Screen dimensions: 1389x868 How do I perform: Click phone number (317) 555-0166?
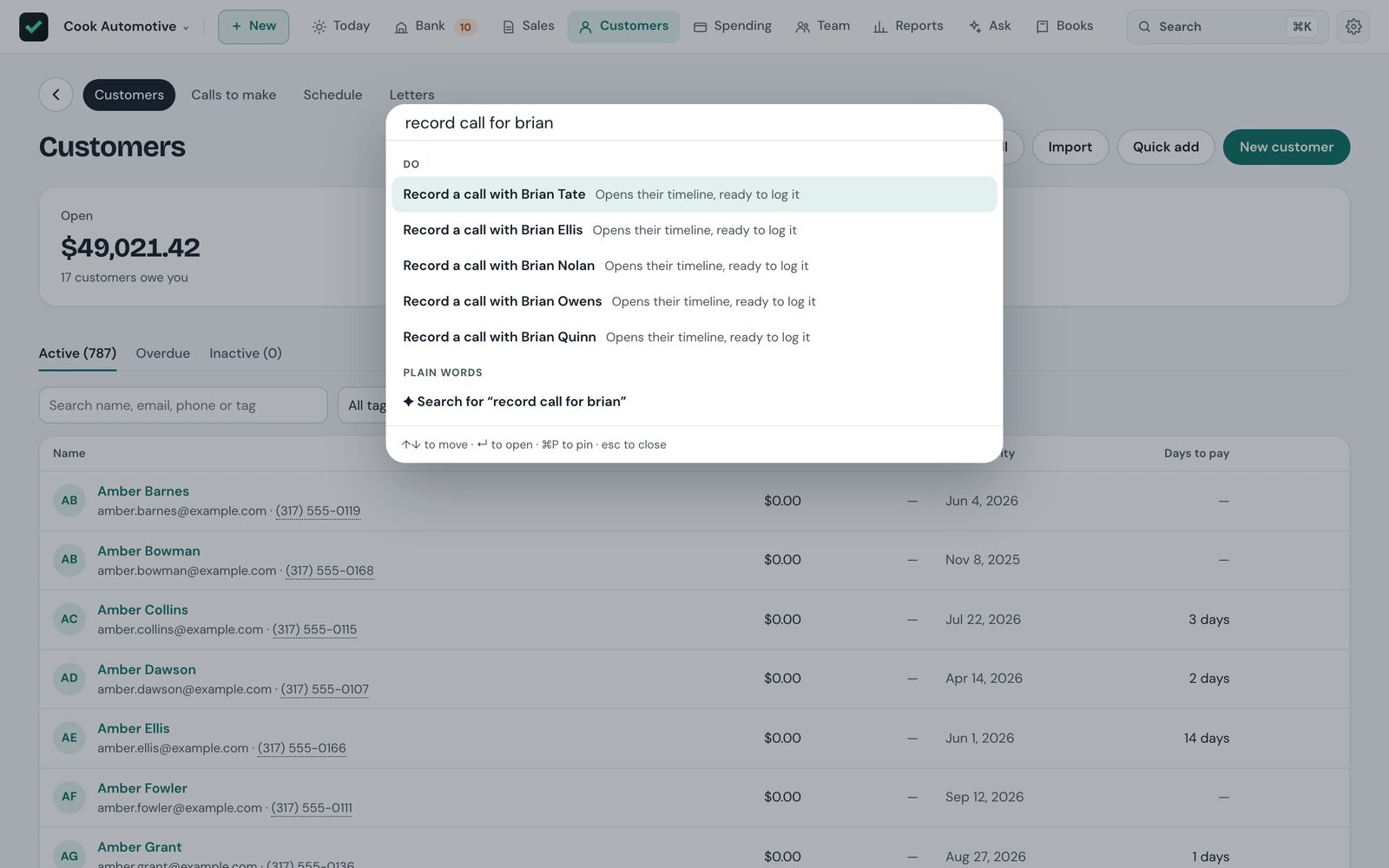point(301,748)
